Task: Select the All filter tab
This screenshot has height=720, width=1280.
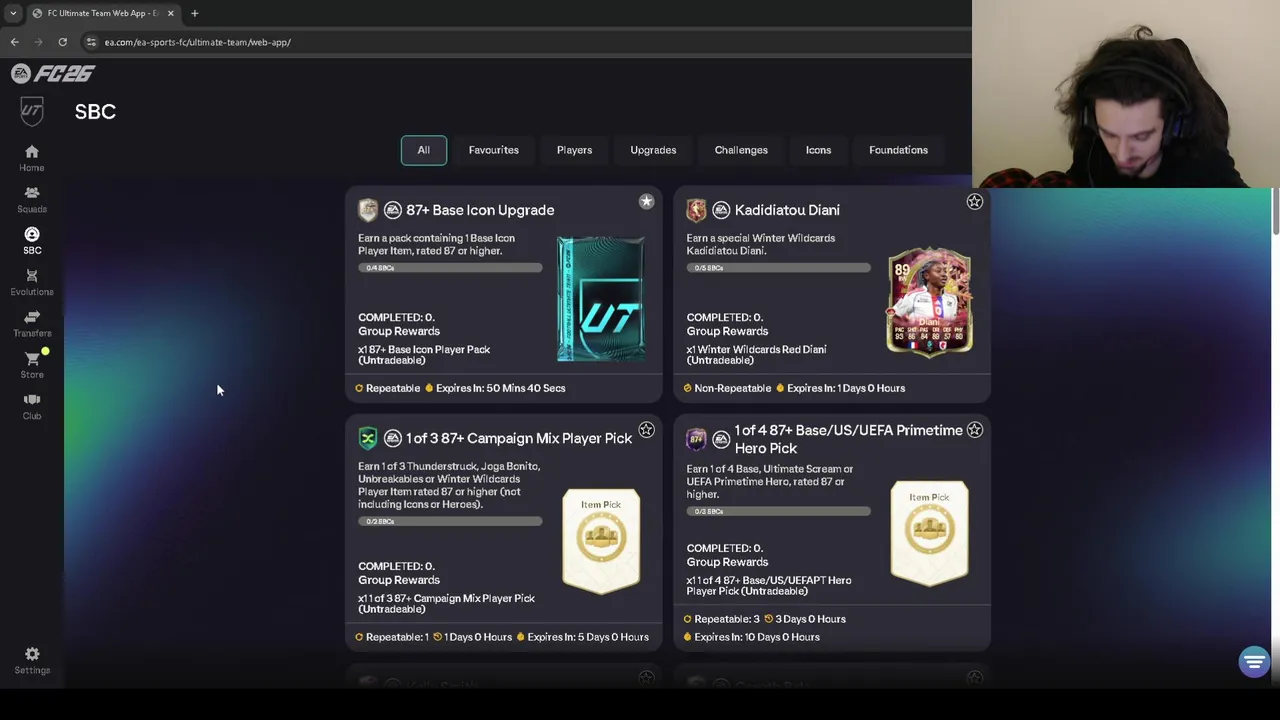Action: [424, 150]
